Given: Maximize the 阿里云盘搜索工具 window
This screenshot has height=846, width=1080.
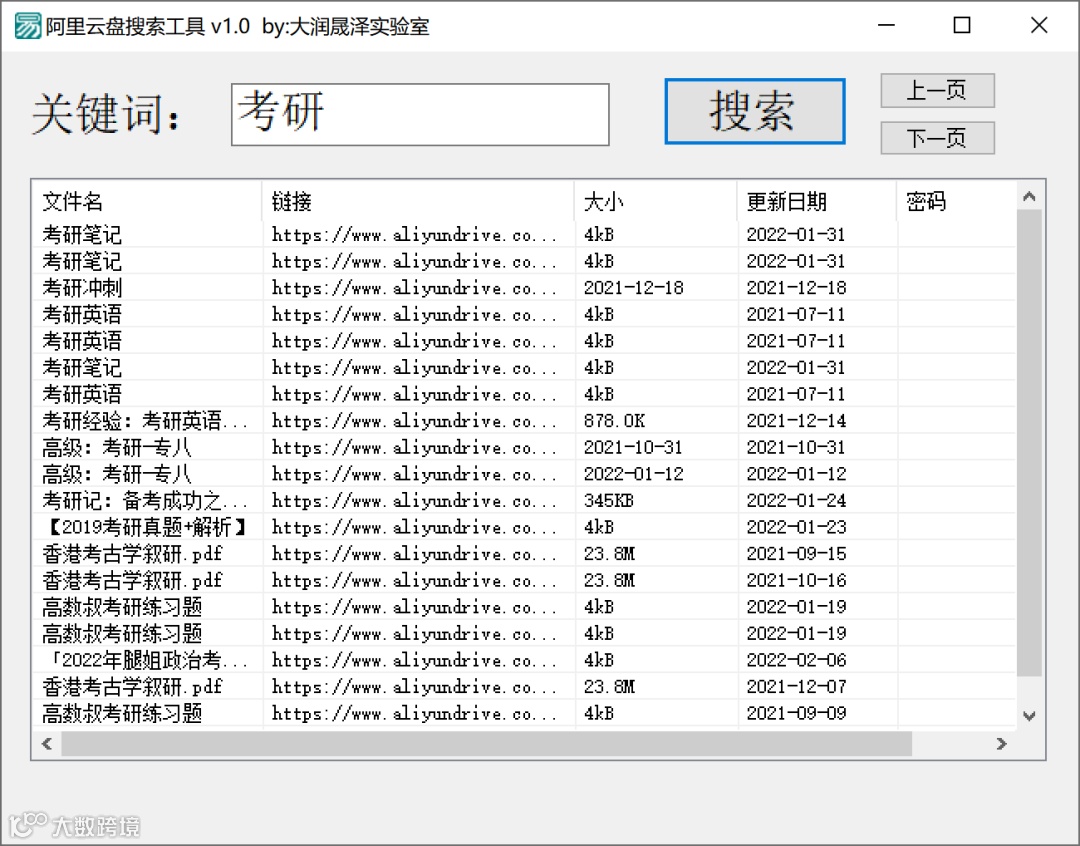Looking at the screenshot, I should (x=962, y=25).
